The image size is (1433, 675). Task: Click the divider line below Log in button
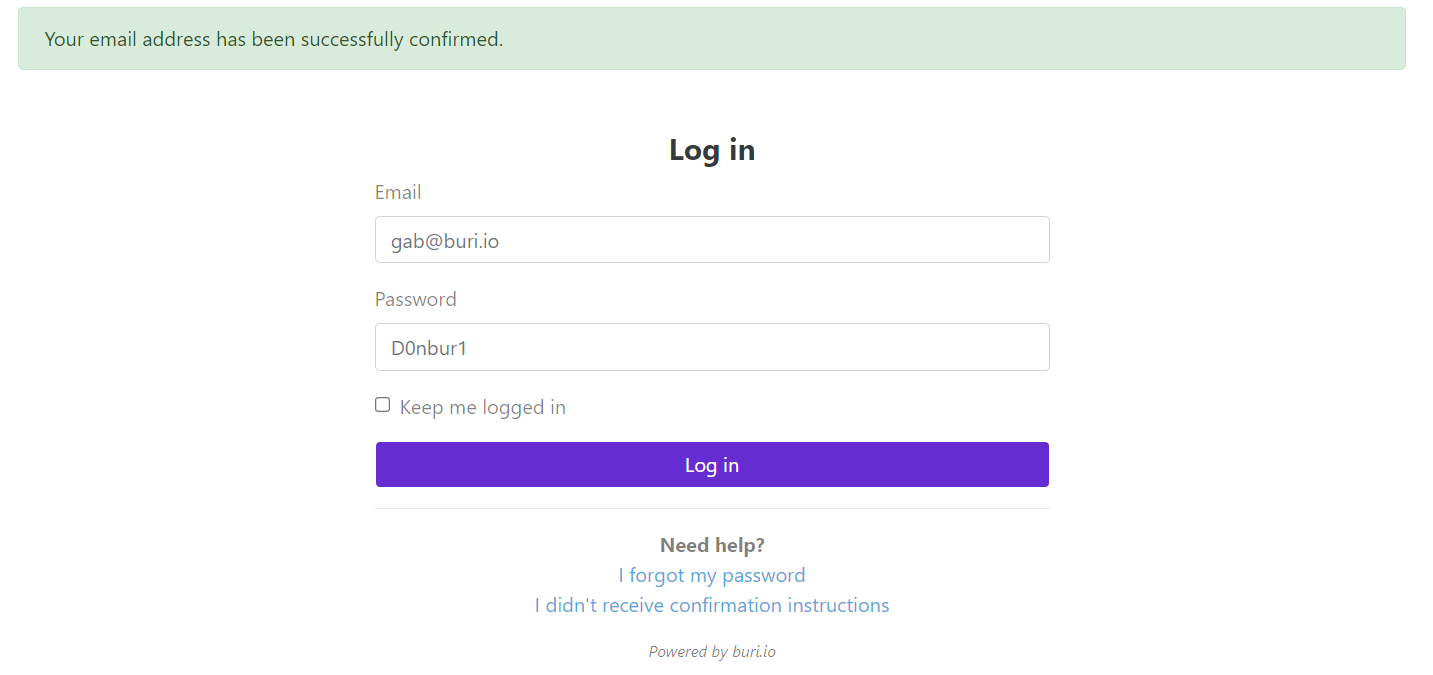tap(711, 508)
